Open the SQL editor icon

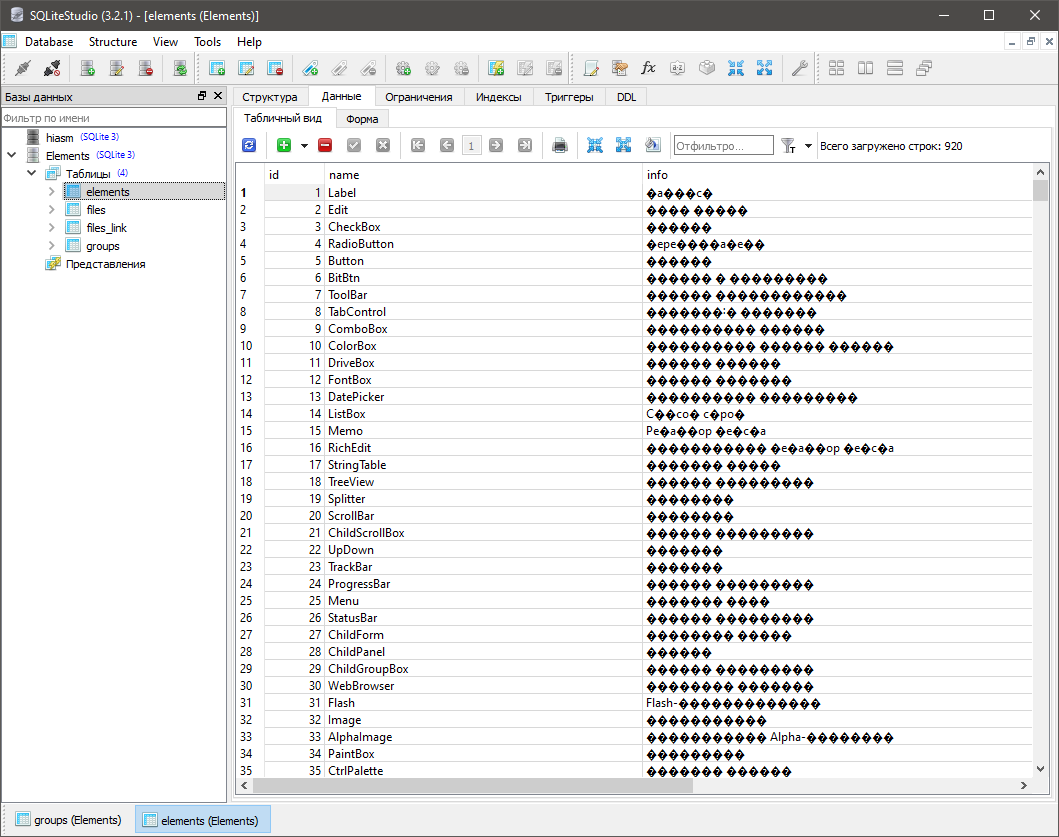click(591, 68)
